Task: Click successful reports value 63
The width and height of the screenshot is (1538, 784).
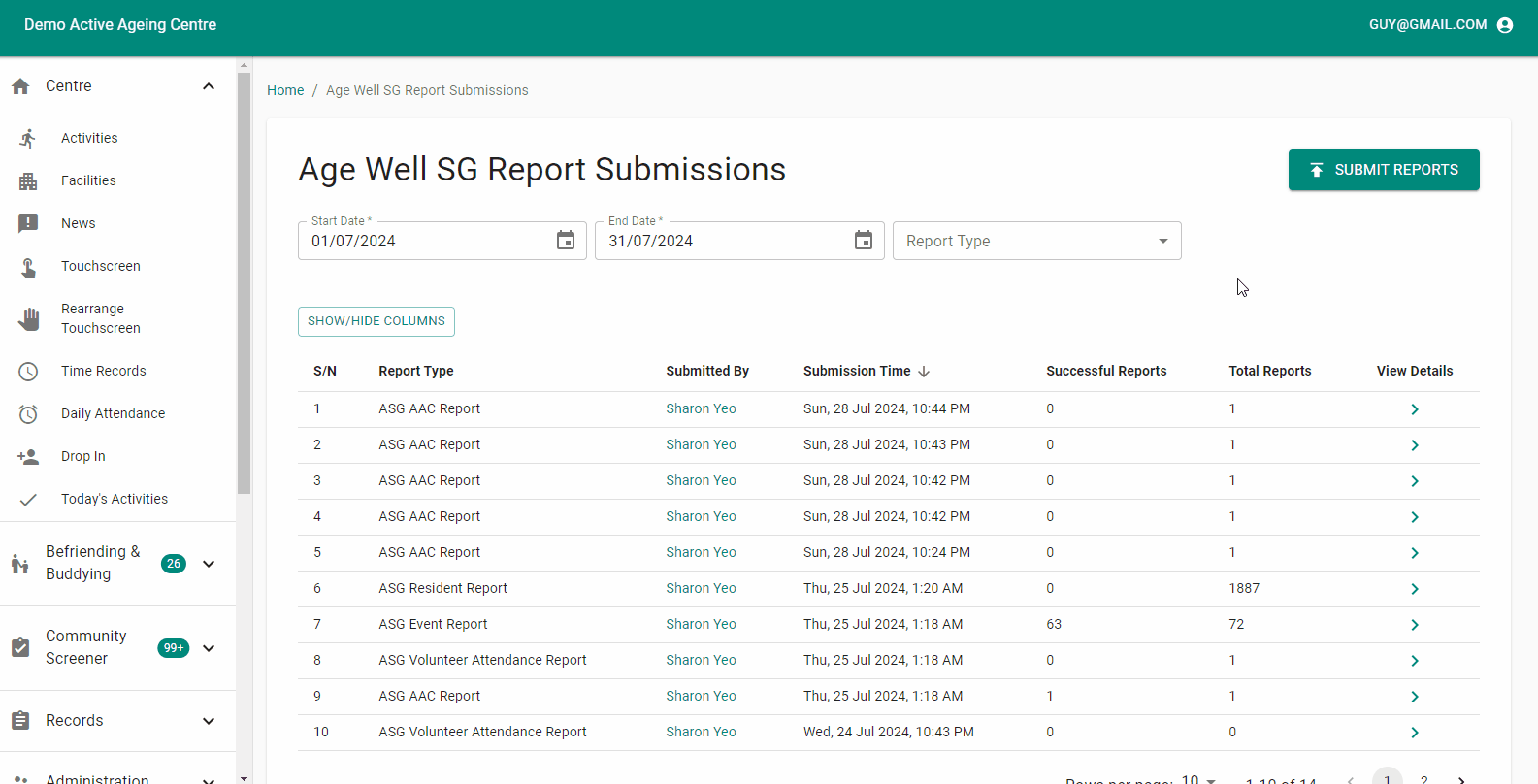Action: [1054, 624]
